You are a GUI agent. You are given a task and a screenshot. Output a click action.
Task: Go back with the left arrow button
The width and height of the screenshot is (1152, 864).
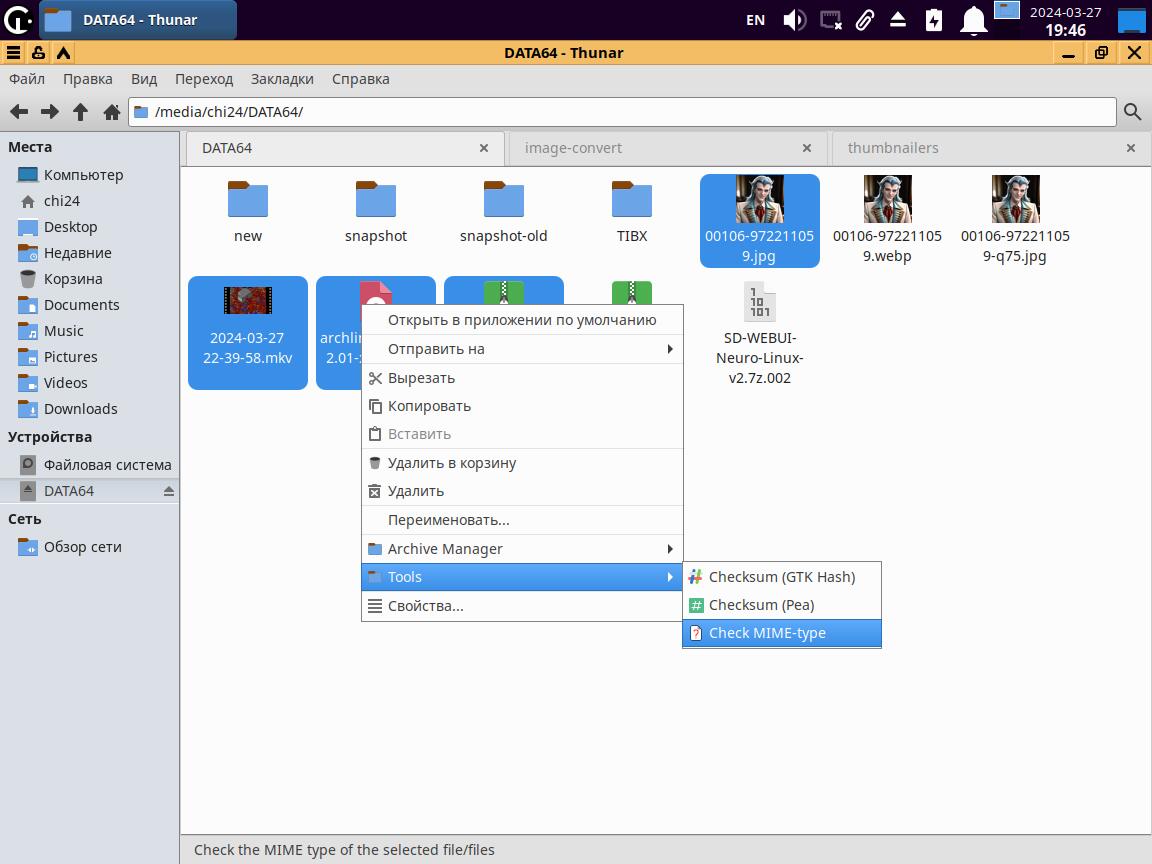click(x=19, y=112)
